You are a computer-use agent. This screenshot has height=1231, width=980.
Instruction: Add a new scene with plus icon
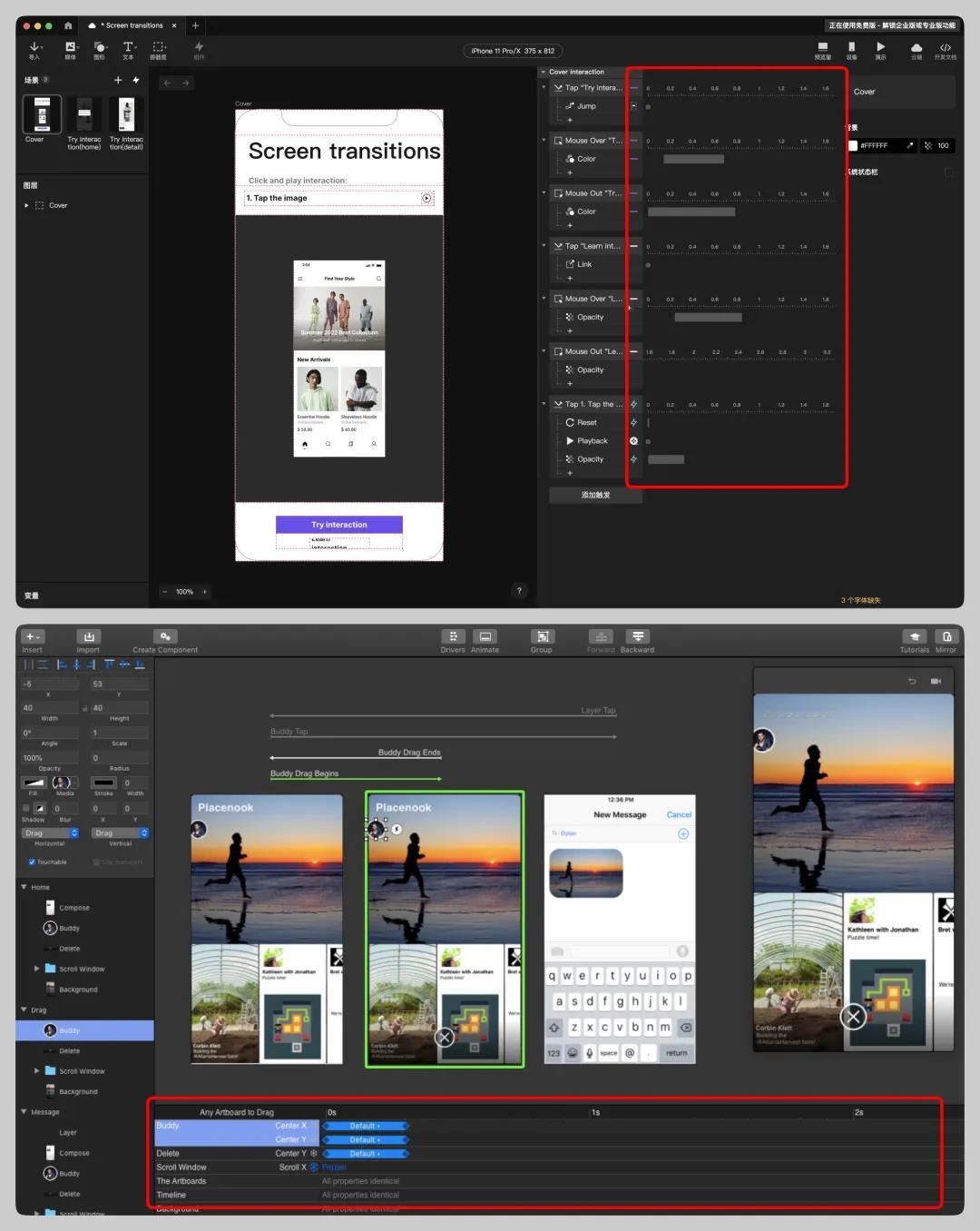(x=118, y=80)
